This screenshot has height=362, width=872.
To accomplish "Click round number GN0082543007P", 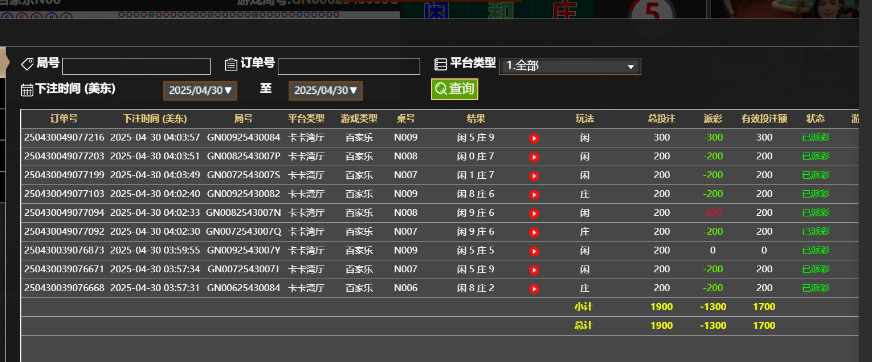I will [x=244, y=156].
